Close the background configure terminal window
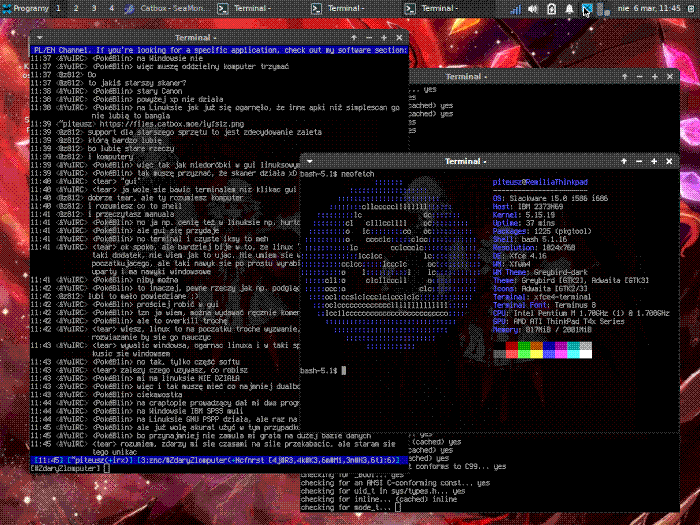The image size is (700, 525). [670, 77]
